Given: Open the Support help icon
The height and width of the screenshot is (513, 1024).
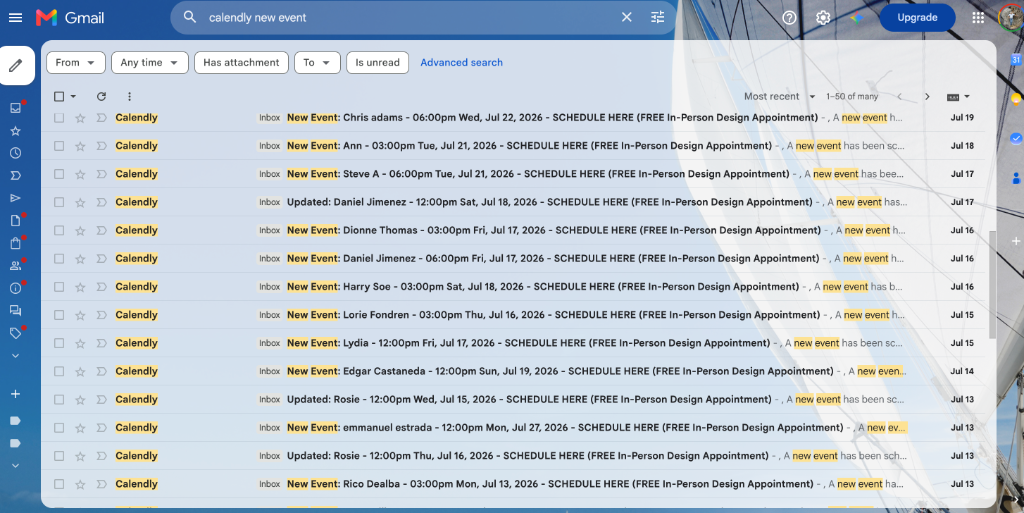Looking at the screenshot, I should pos(789,18).
